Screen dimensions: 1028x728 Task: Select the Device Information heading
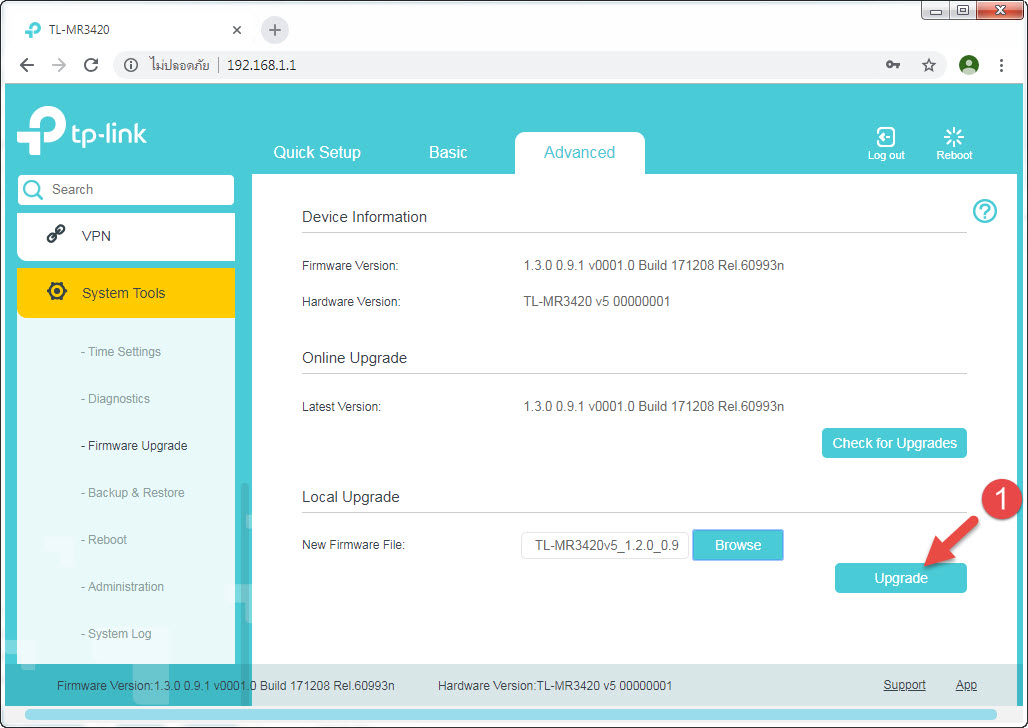(365, 217)
